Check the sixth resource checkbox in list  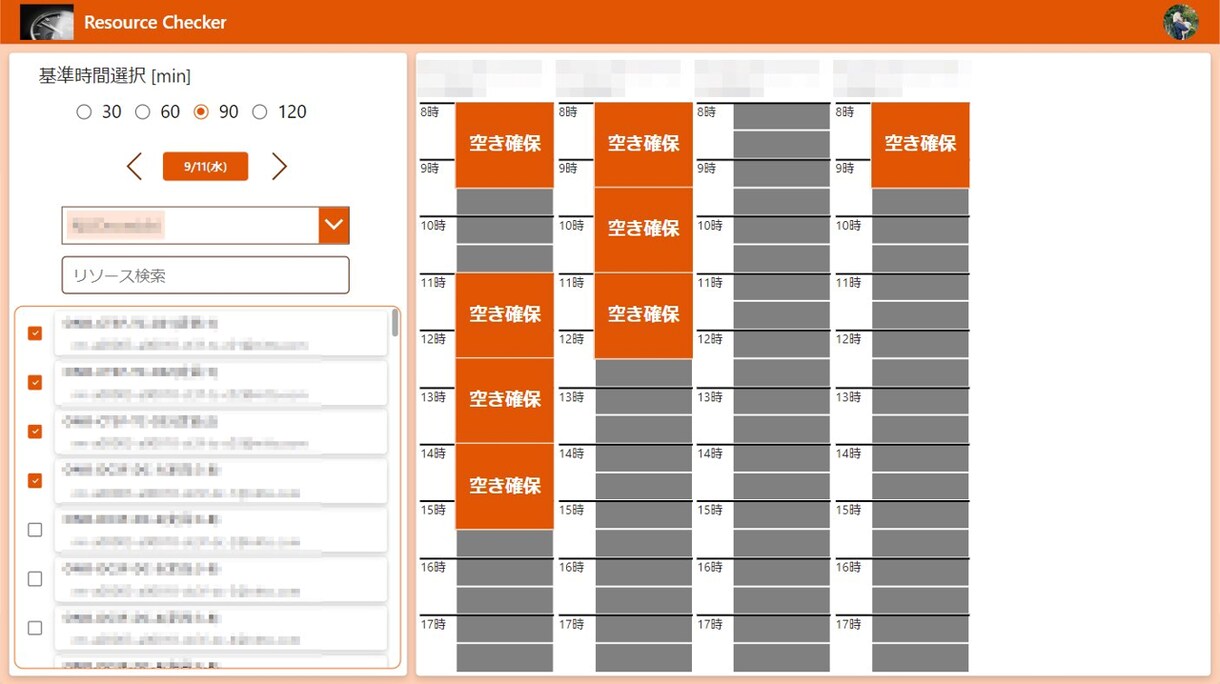pos(35,579)
